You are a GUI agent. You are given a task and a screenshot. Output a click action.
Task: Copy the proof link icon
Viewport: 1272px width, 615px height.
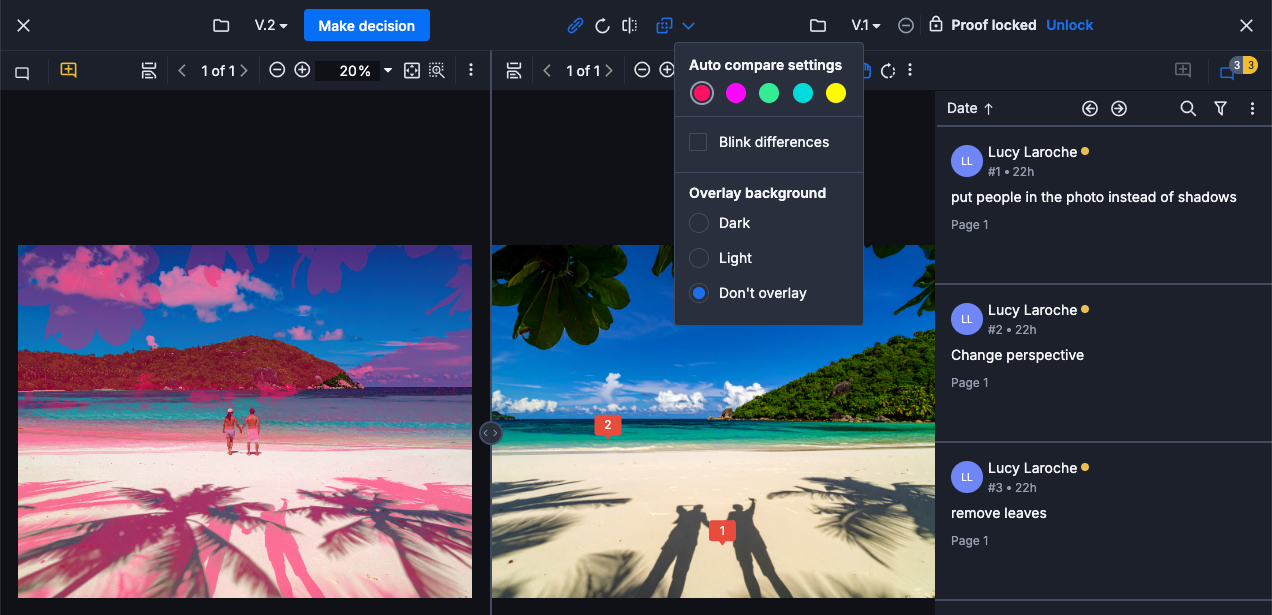click(575, 25)
